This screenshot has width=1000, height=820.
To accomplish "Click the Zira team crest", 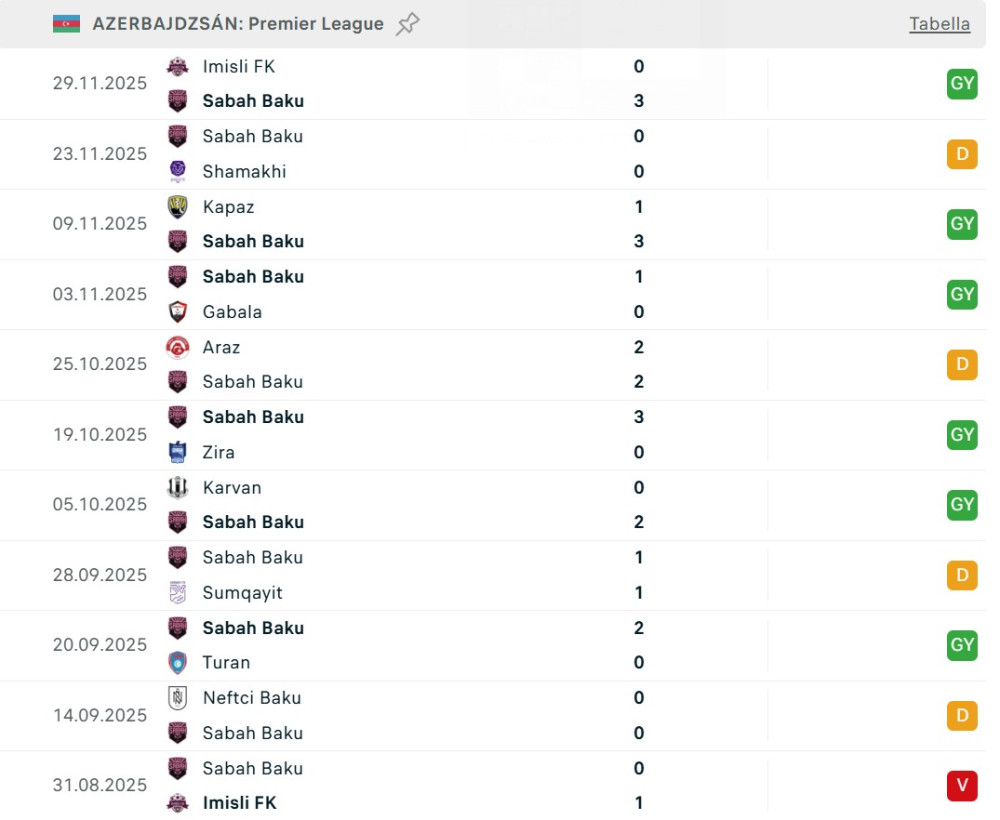I will [178, 452].
